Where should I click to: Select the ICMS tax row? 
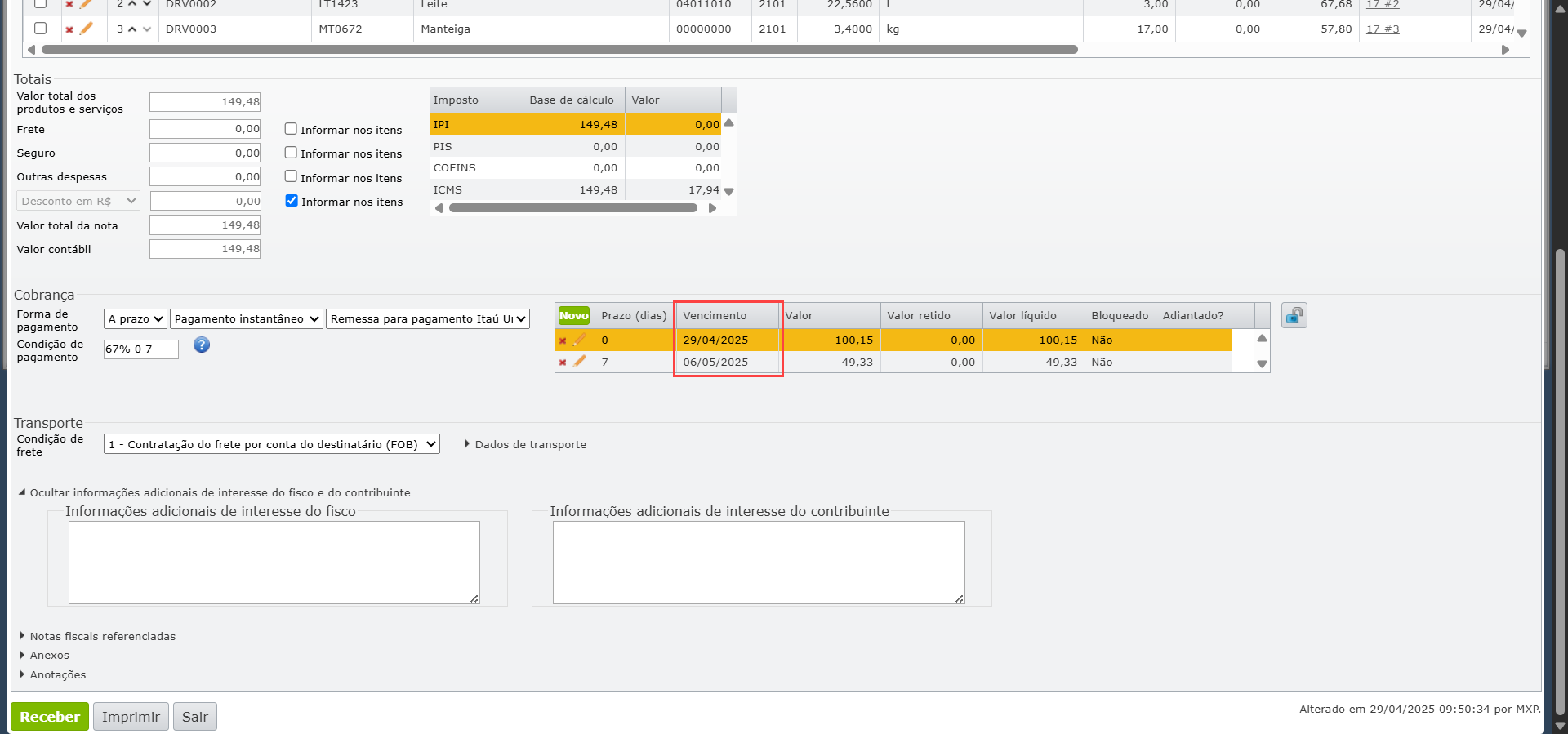[x=577, y=189]
